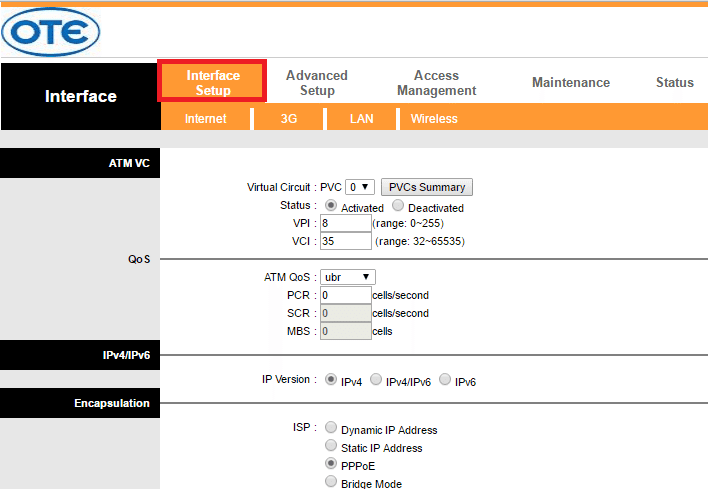Go to the Maintenance tab
708x489 pixels.
570,83
